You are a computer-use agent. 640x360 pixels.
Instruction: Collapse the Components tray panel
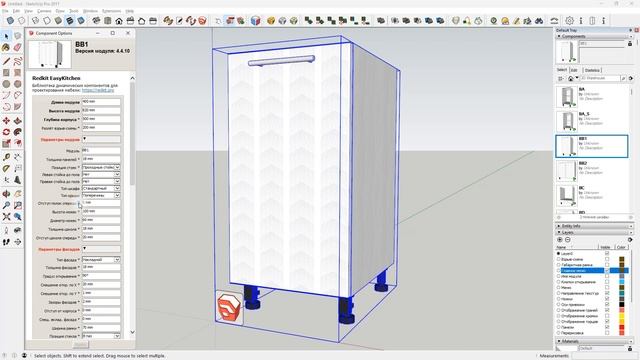[x=559, y=36]
